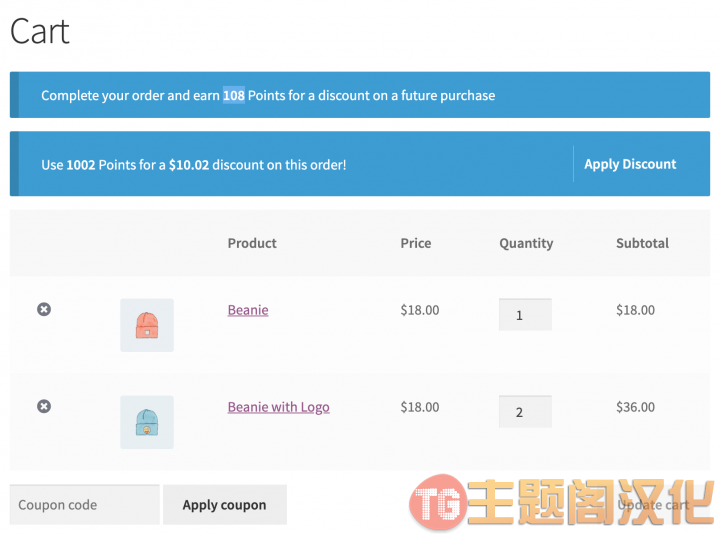Image resolution: width=720 pixels, height=534 pixels.
Task: Open the orange Beanie product thumbnail
Action: [147, 325]
